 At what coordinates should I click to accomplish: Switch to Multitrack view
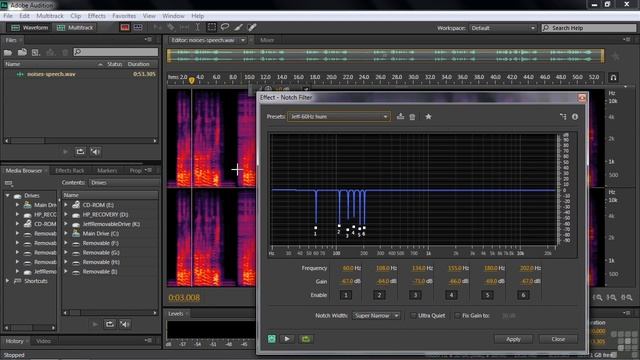[x=75, y=28]
